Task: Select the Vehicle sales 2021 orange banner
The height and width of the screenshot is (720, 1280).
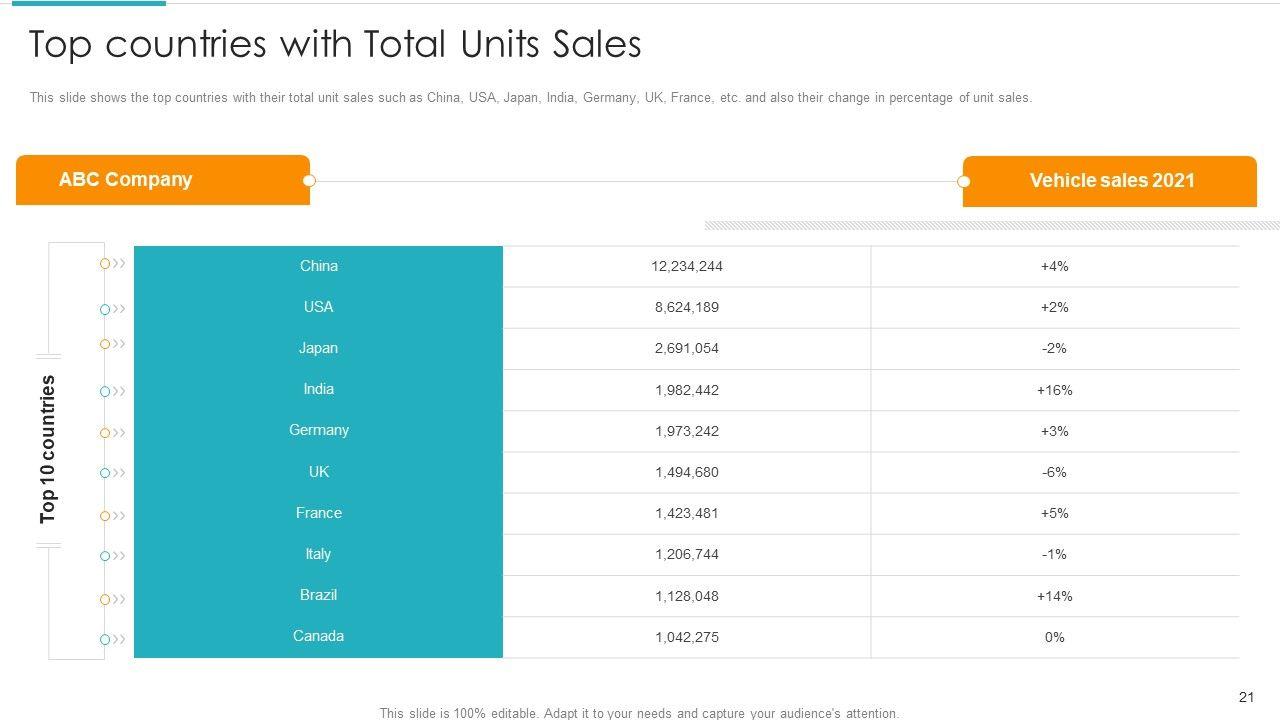Action: (1110, 181)
